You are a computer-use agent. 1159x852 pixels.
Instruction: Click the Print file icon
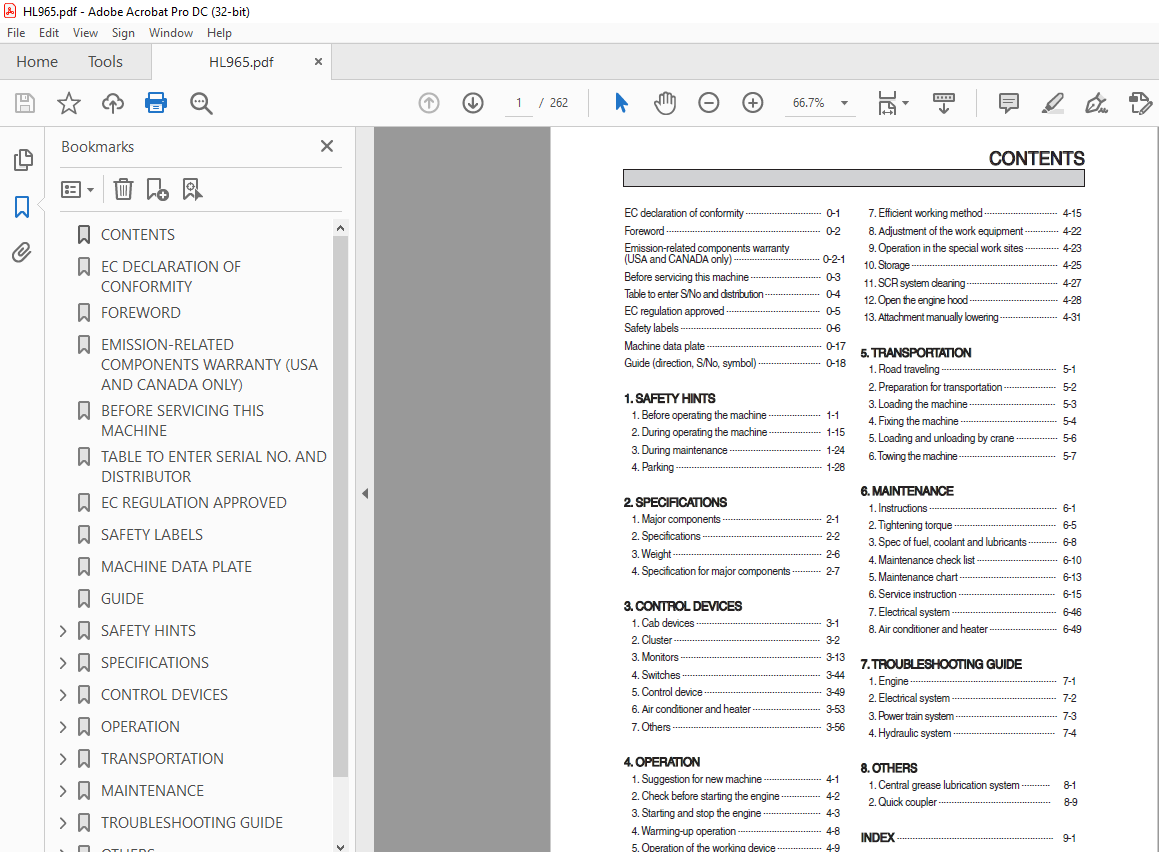(x=155, y=103)
